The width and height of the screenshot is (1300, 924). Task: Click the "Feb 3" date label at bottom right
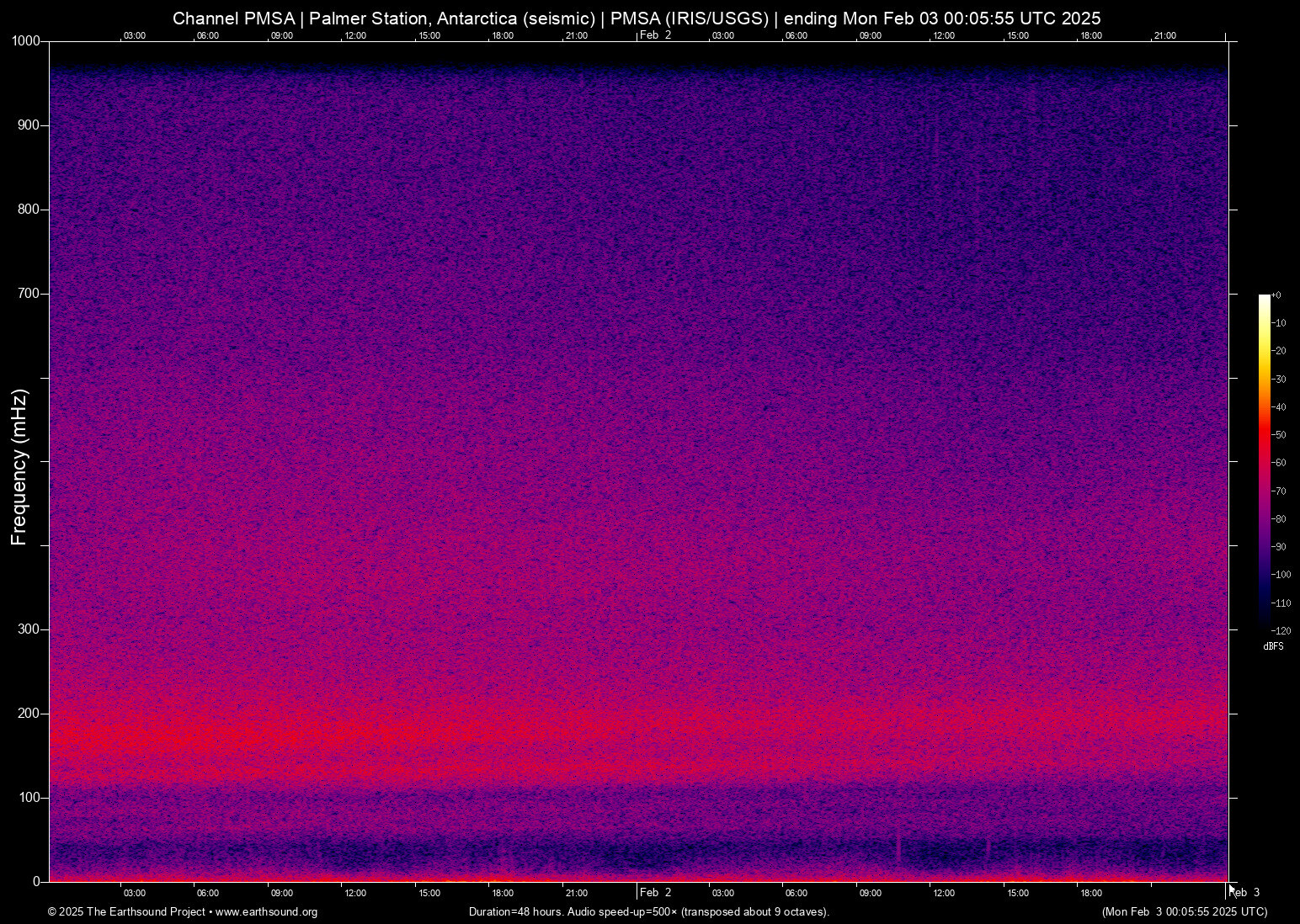[x=1245, y=892]
